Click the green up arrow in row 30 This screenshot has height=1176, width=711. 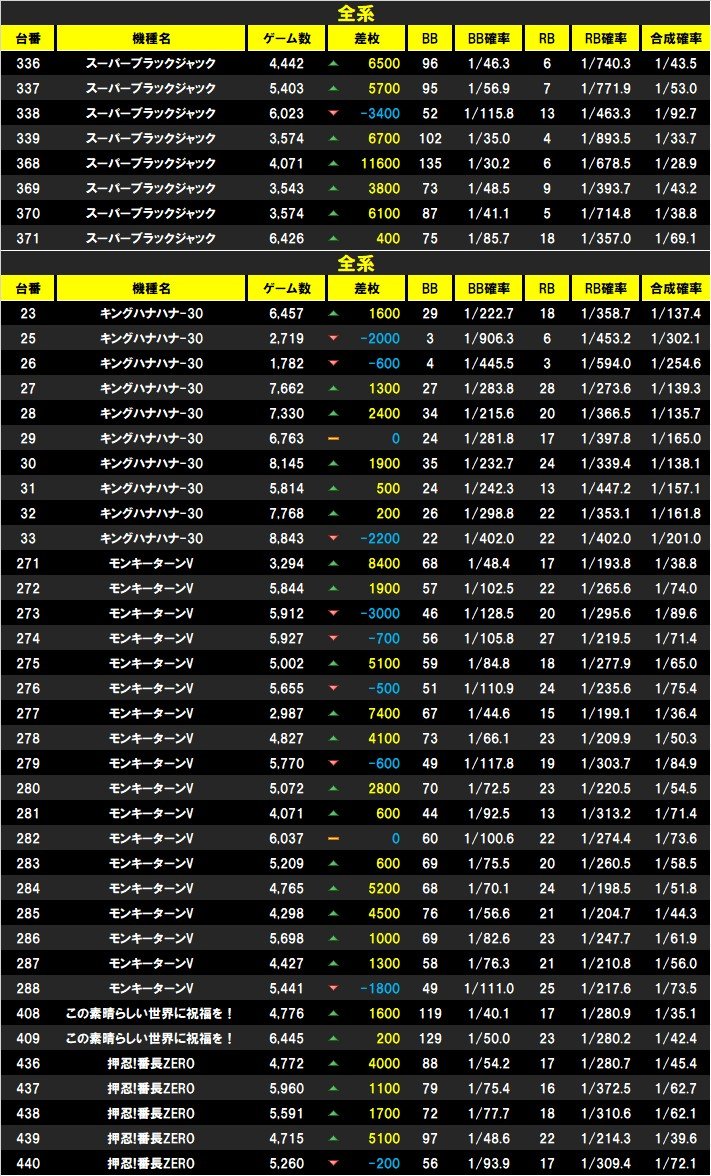click(334, 464)
